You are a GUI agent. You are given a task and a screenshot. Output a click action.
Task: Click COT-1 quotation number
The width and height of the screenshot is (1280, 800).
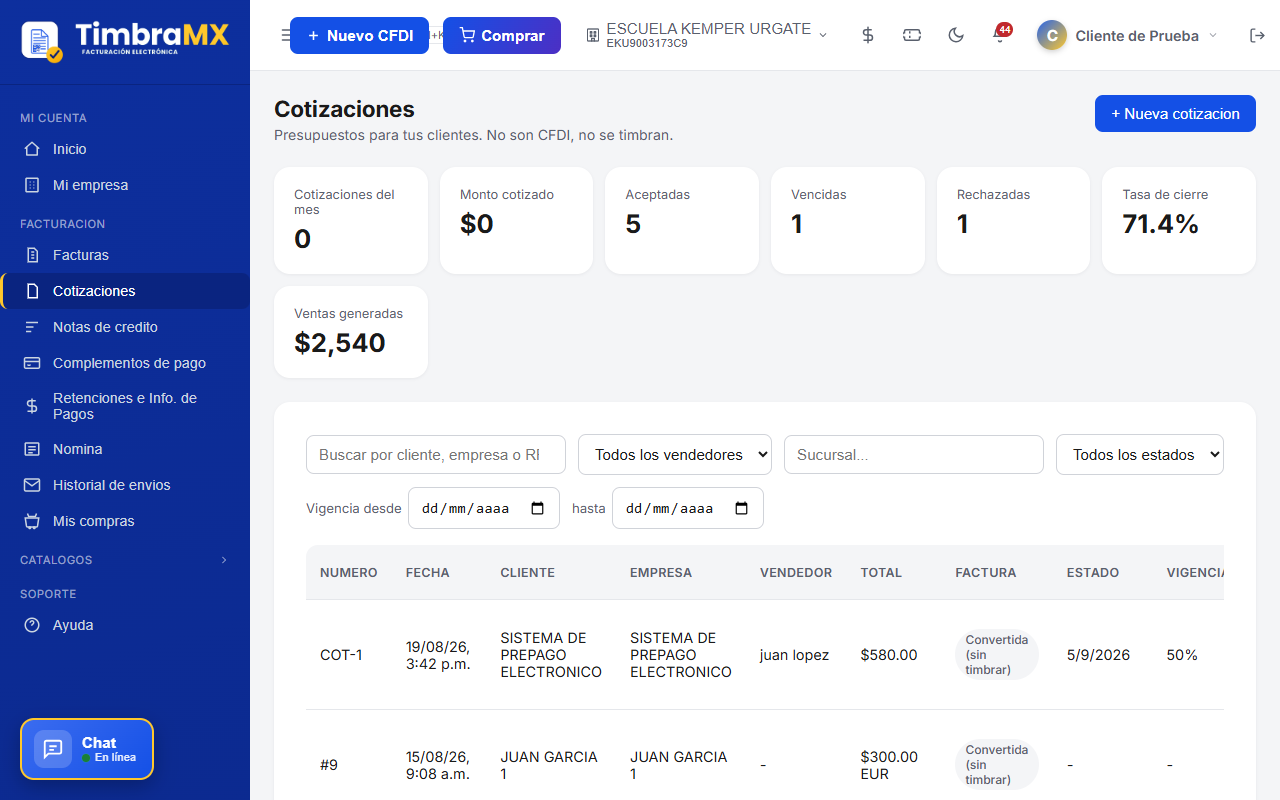(341, 655)
